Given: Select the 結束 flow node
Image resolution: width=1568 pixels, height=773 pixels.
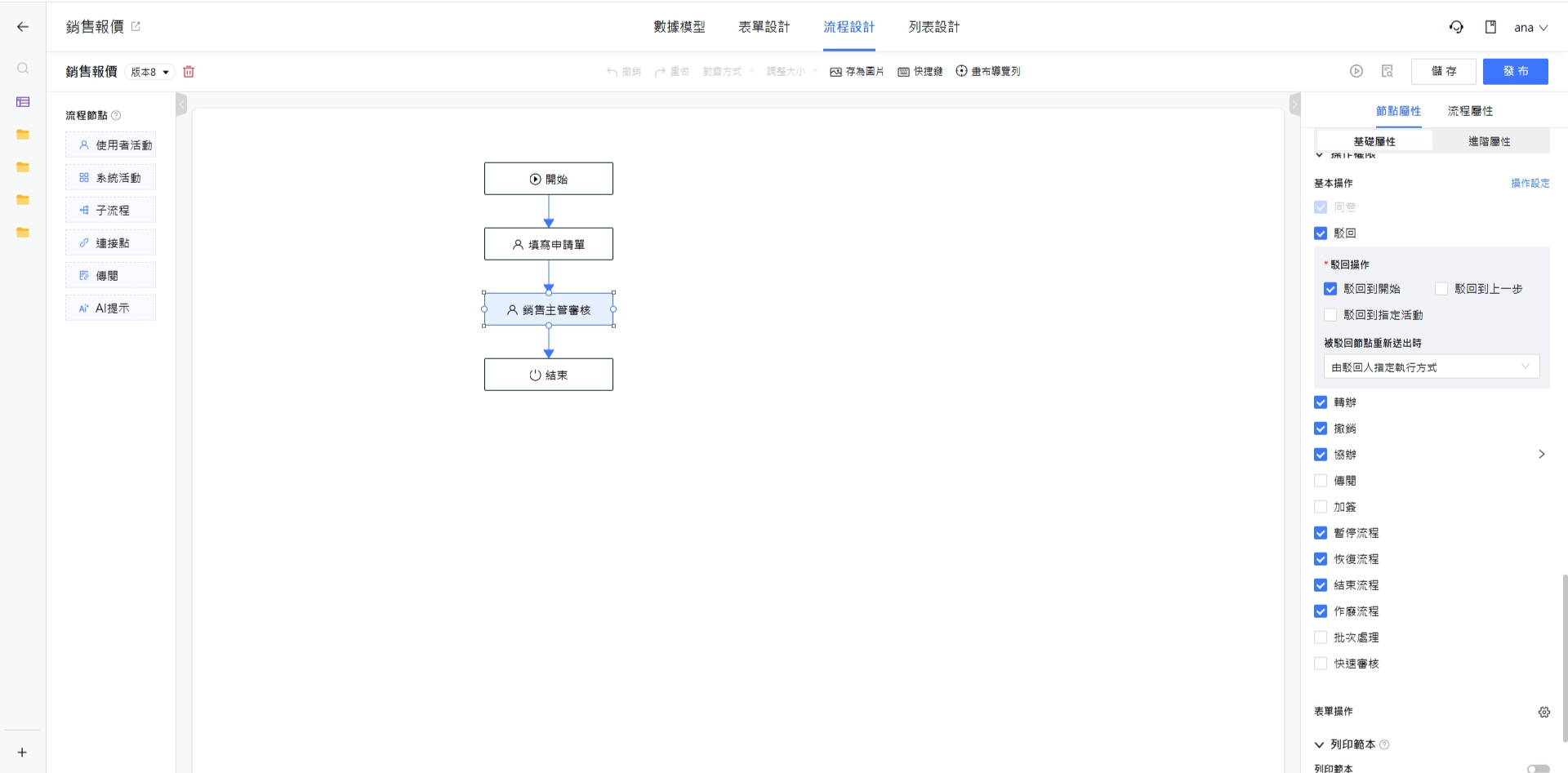Looking at the screenshot, I should (549, 375).
